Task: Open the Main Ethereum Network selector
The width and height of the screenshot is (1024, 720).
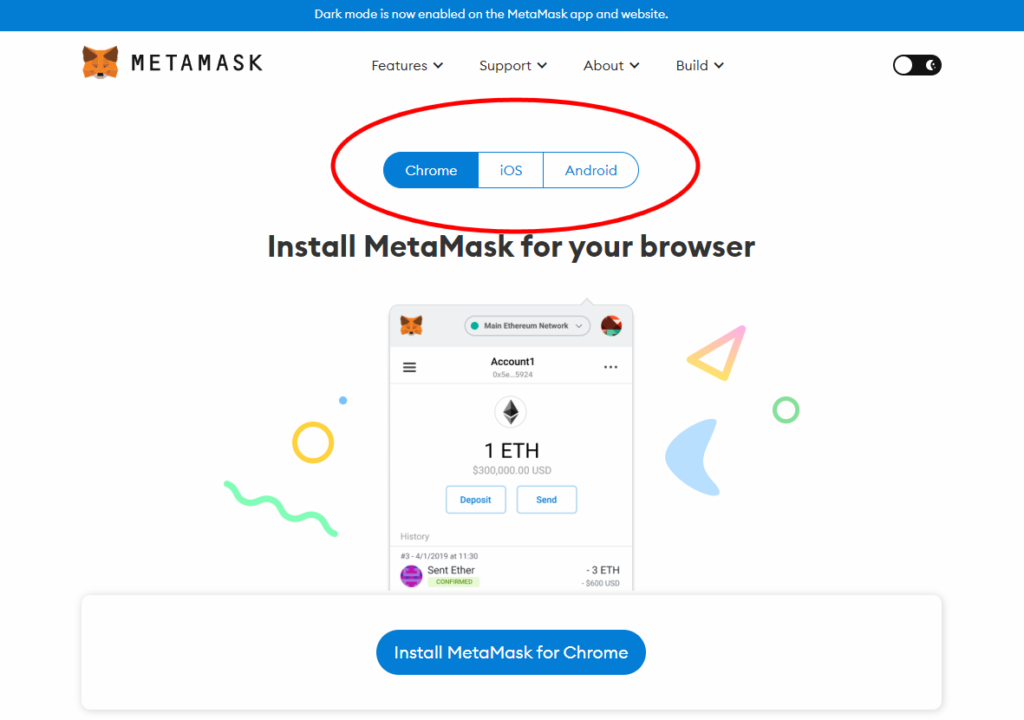Action: click(527, 325)
